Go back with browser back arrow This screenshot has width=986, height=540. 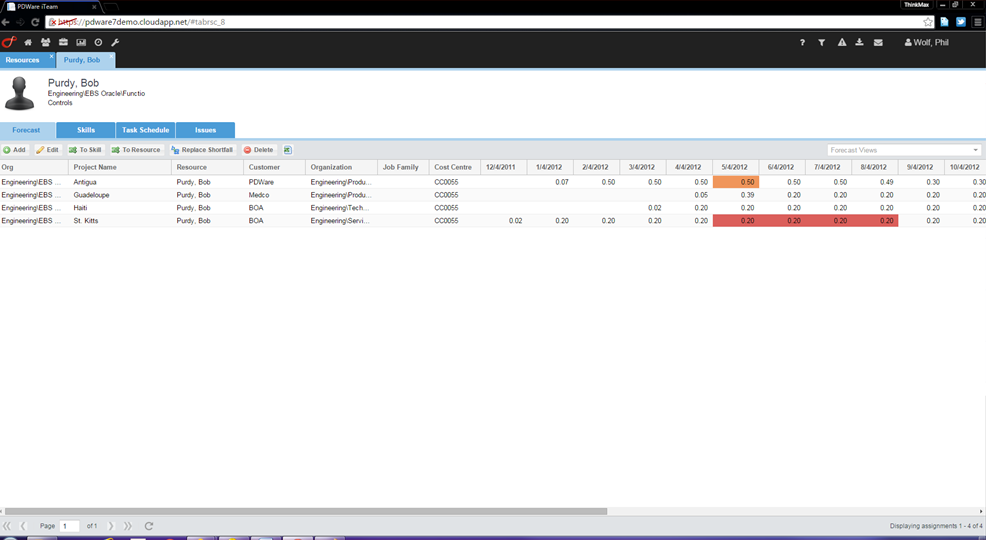click(6, 22)
